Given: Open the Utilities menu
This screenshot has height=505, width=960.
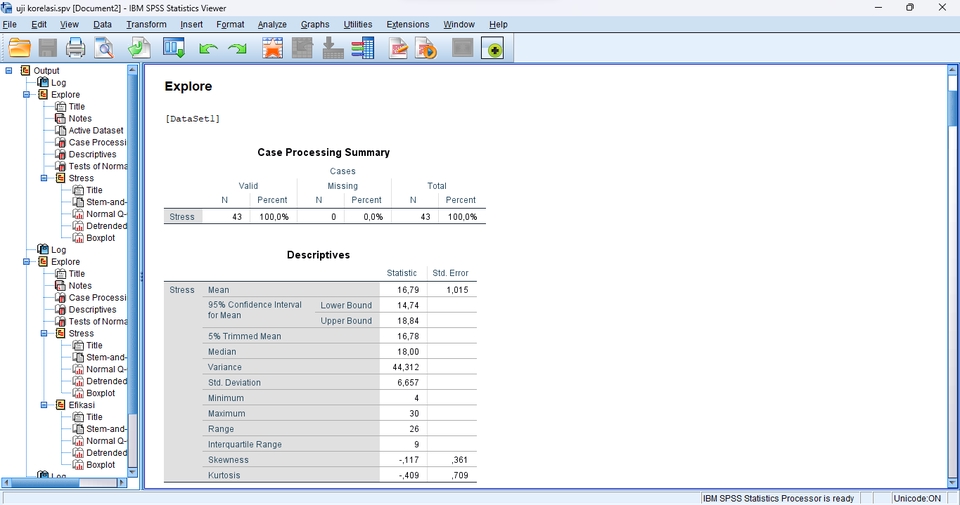Looking at the screenshot, I should point(358,24).
